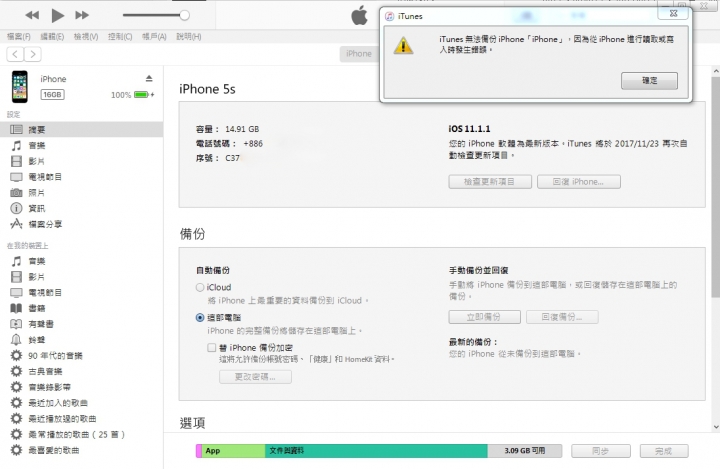Go forward with the right arrow button
The width and height of the screenshot is (720, 469).
pos(33,54)
